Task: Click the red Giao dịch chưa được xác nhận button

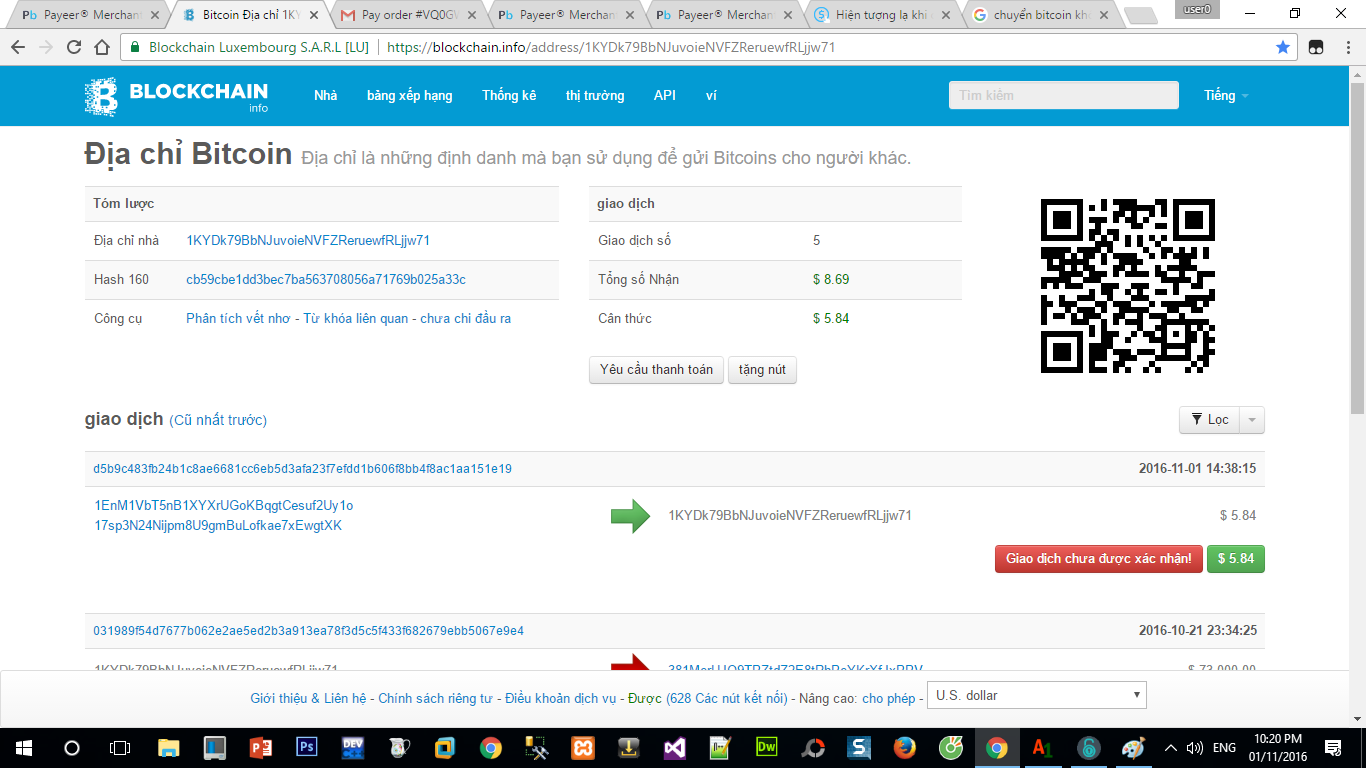Action: click(1099, 559)
